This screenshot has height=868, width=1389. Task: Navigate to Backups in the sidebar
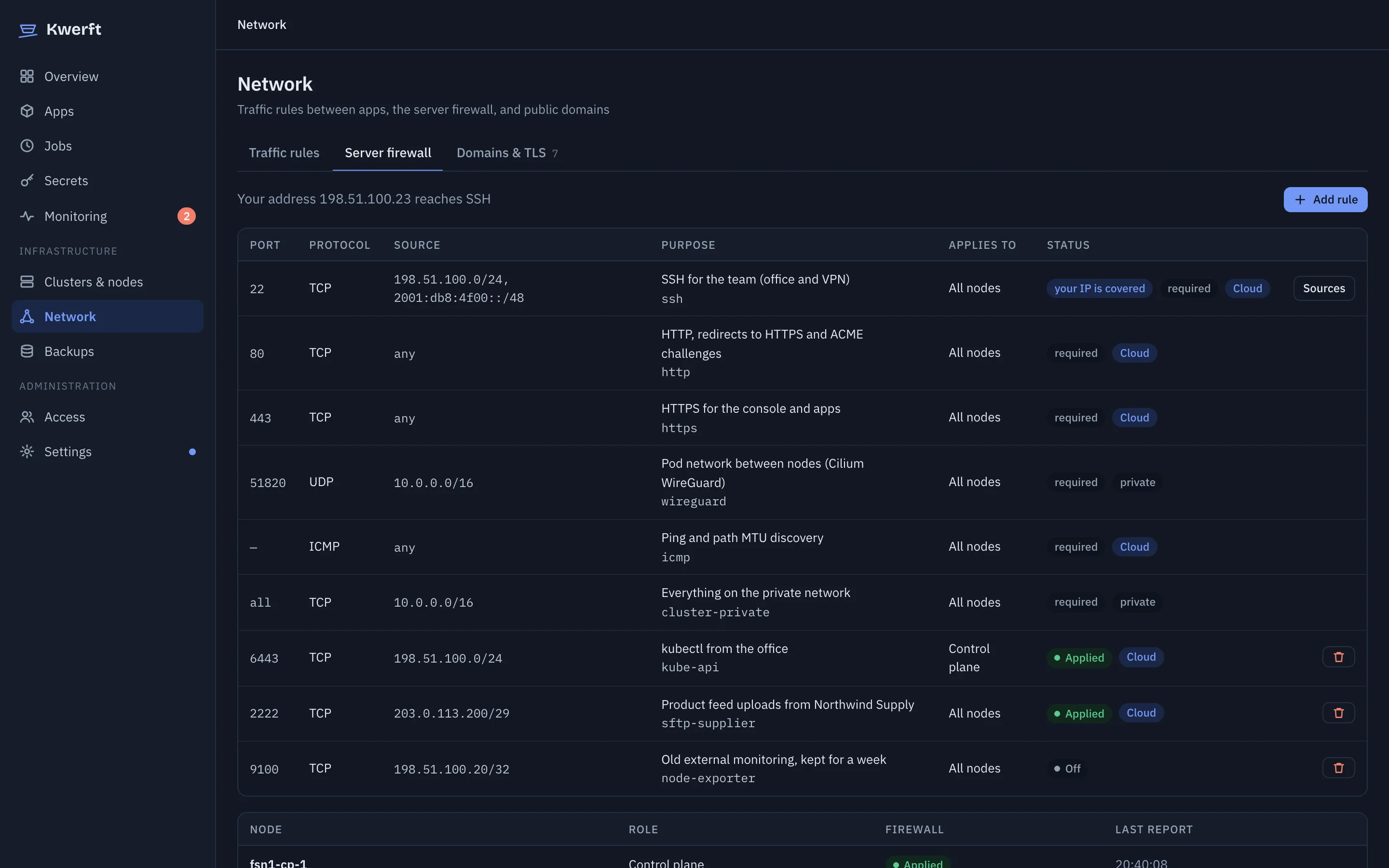pyautogui.click(x=108, y=352)
